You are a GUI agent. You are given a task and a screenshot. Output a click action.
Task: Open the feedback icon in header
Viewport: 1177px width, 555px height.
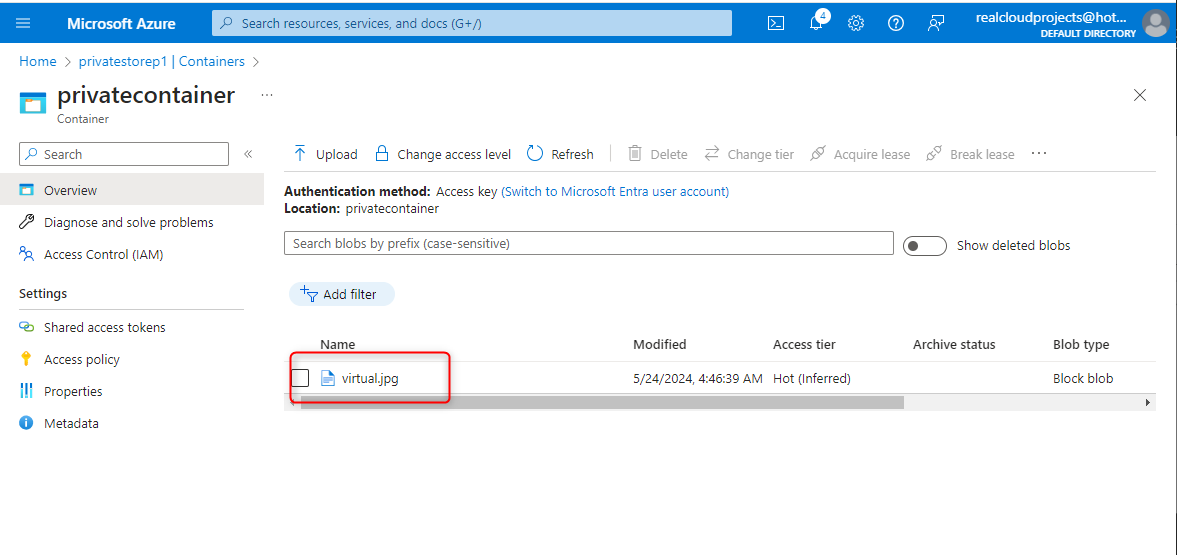(936, 23)
